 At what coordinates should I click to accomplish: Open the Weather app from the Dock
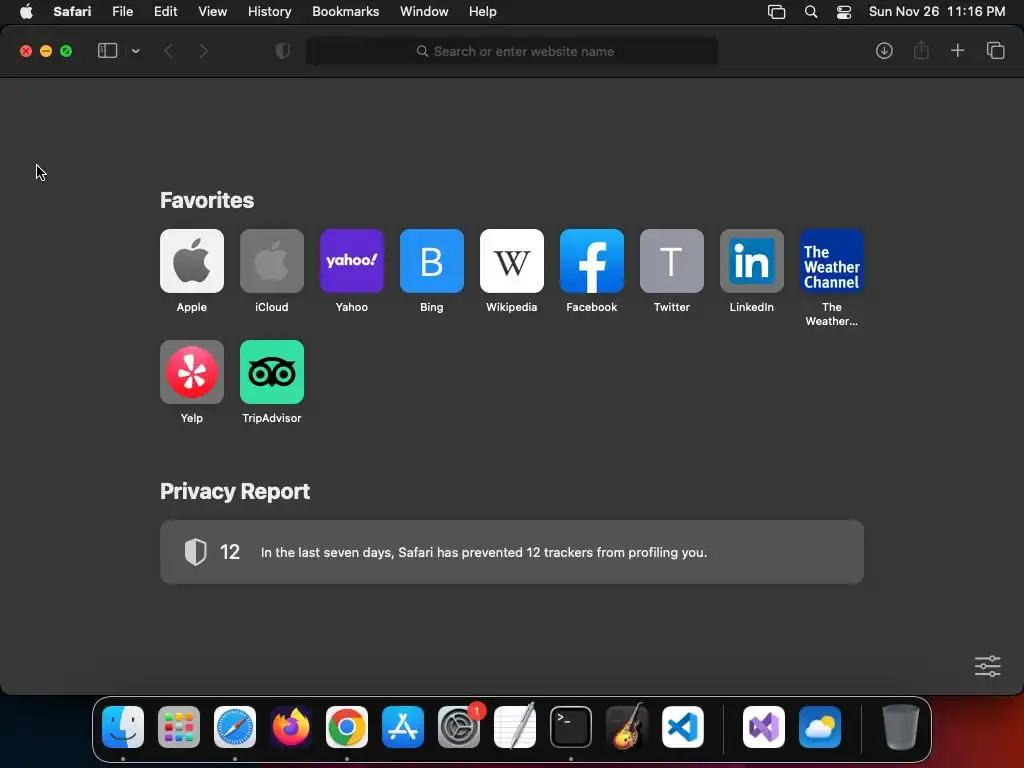(x=820, y=727)
